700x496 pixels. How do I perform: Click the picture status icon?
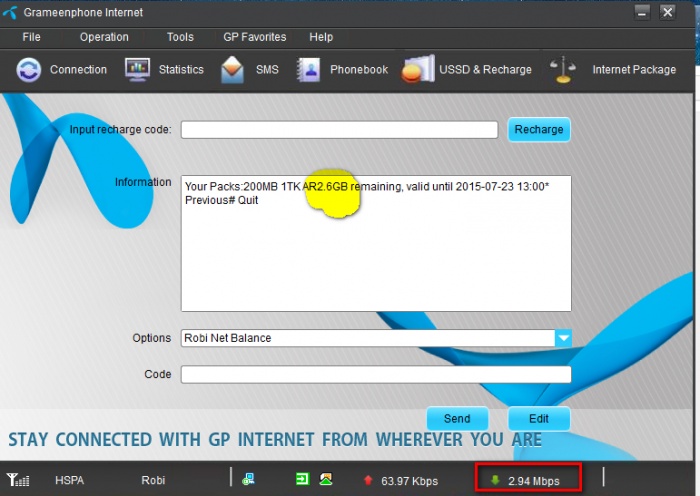pos(326,479)
